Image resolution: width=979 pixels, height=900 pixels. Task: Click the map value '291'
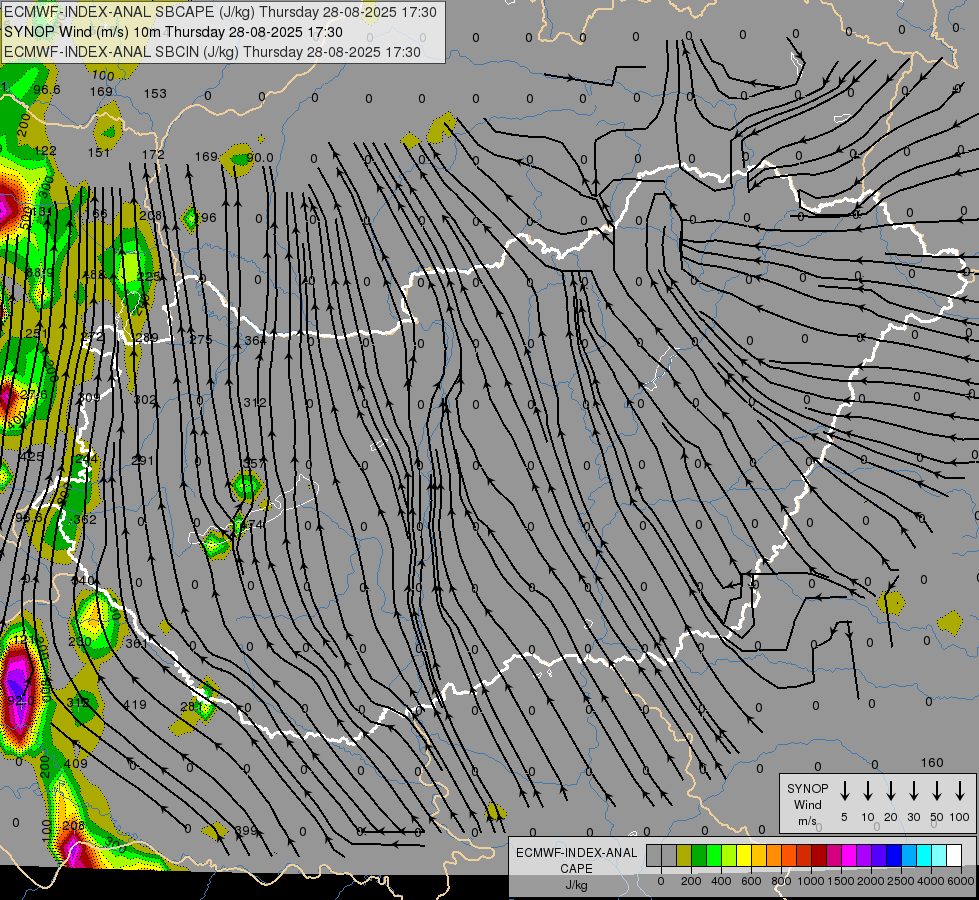143,461
